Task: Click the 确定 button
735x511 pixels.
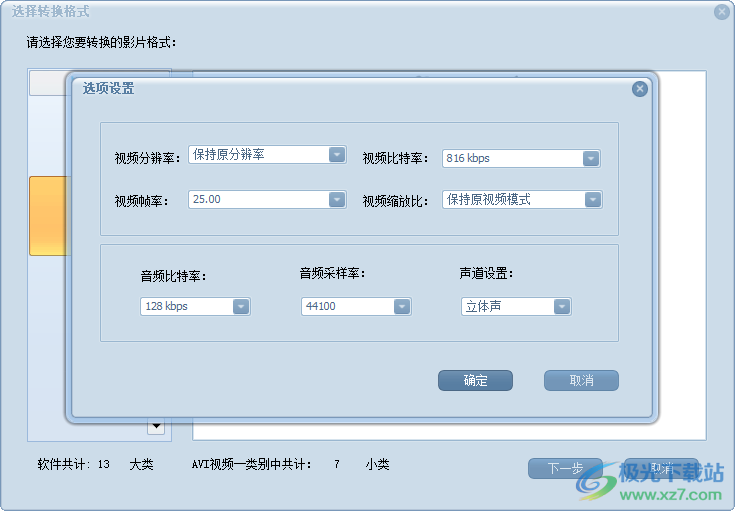Action: coord(475,380)
